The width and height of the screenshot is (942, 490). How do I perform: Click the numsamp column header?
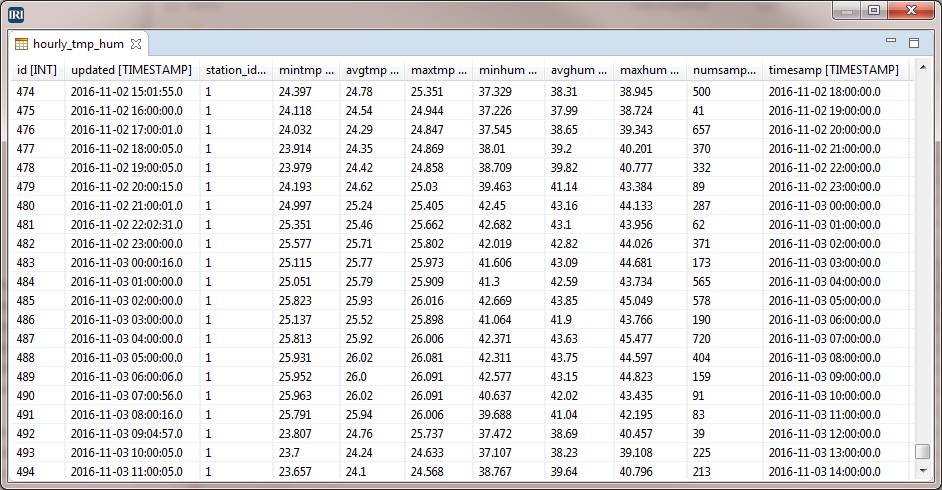724,70
